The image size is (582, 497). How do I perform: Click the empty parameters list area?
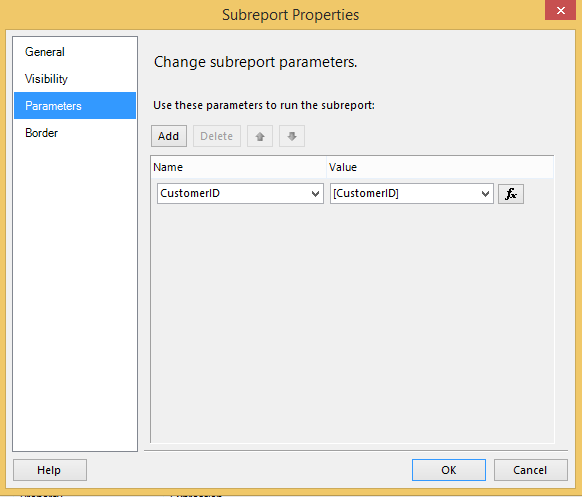352,323
